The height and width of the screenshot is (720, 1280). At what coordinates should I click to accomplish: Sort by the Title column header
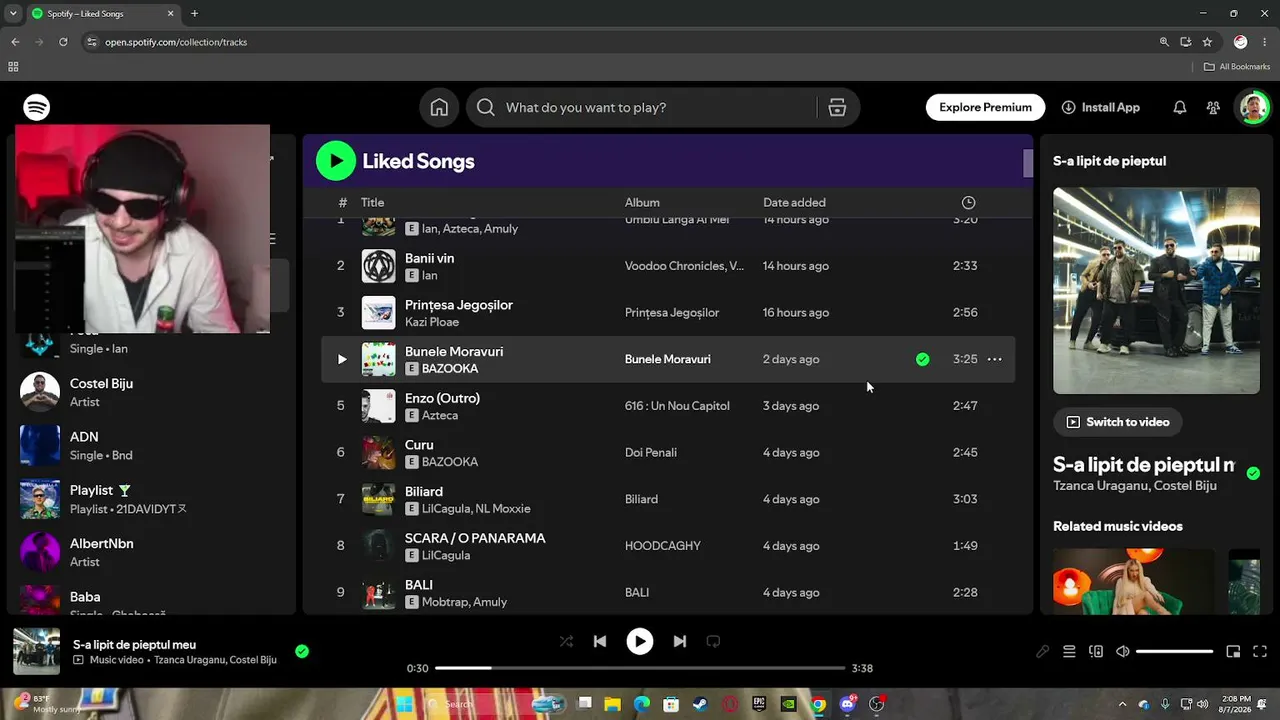(x=372, y=202)
